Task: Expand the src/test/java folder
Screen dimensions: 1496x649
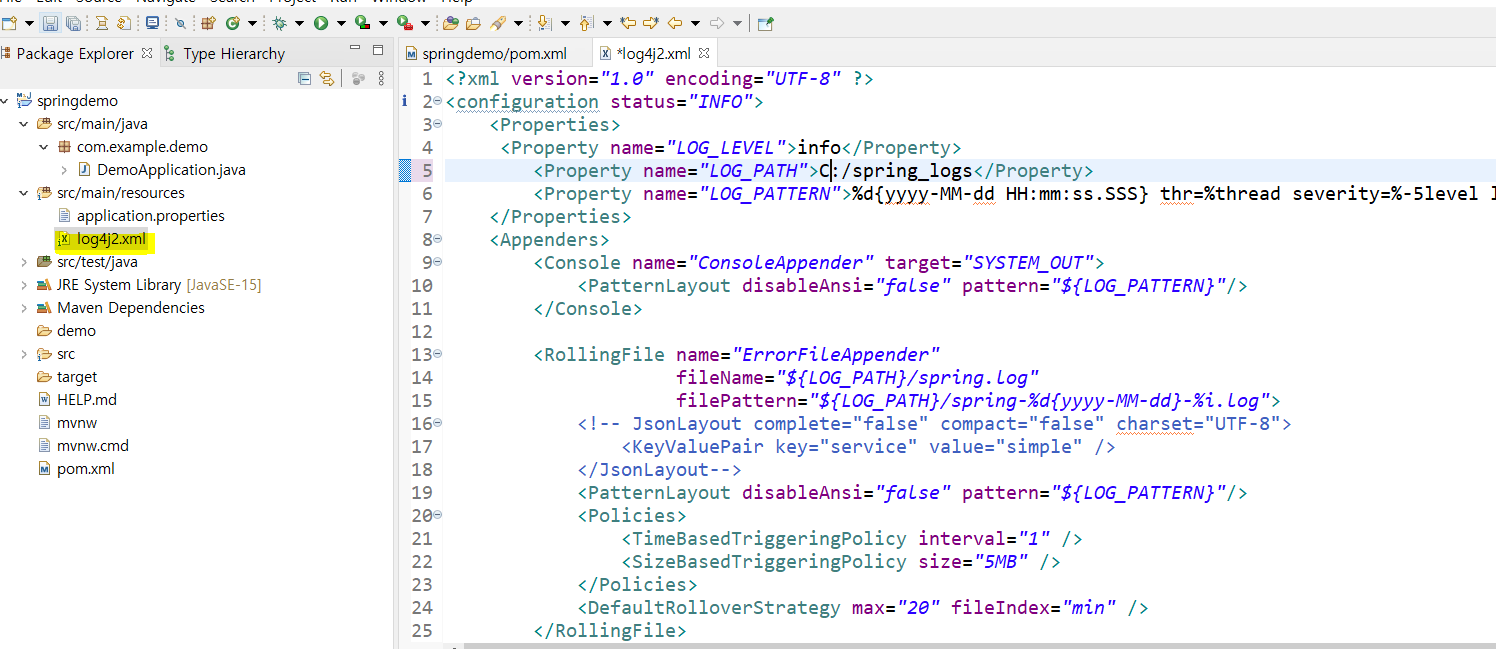Action: point(24,261)
